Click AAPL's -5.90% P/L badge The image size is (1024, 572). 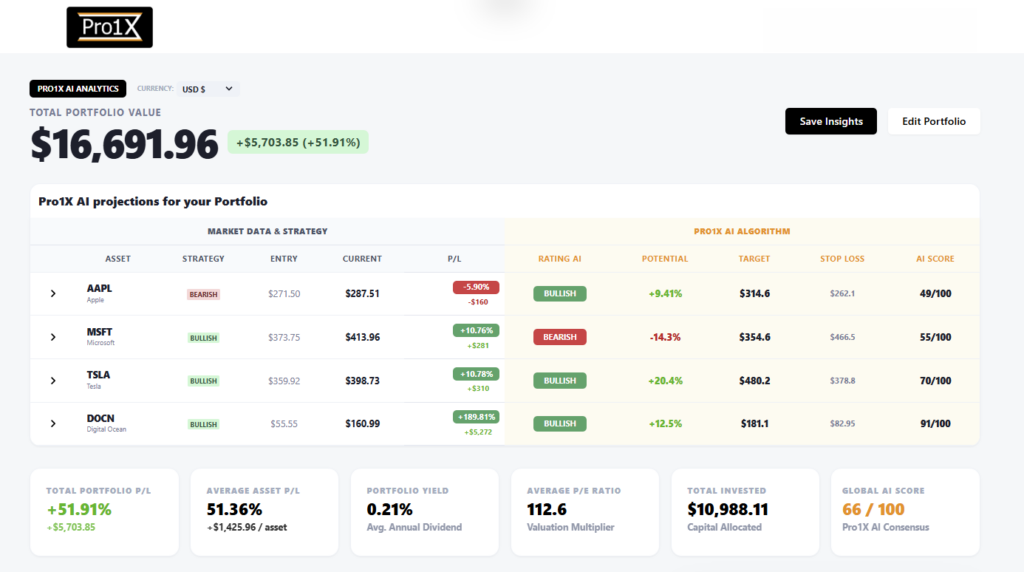click(476, 287)
